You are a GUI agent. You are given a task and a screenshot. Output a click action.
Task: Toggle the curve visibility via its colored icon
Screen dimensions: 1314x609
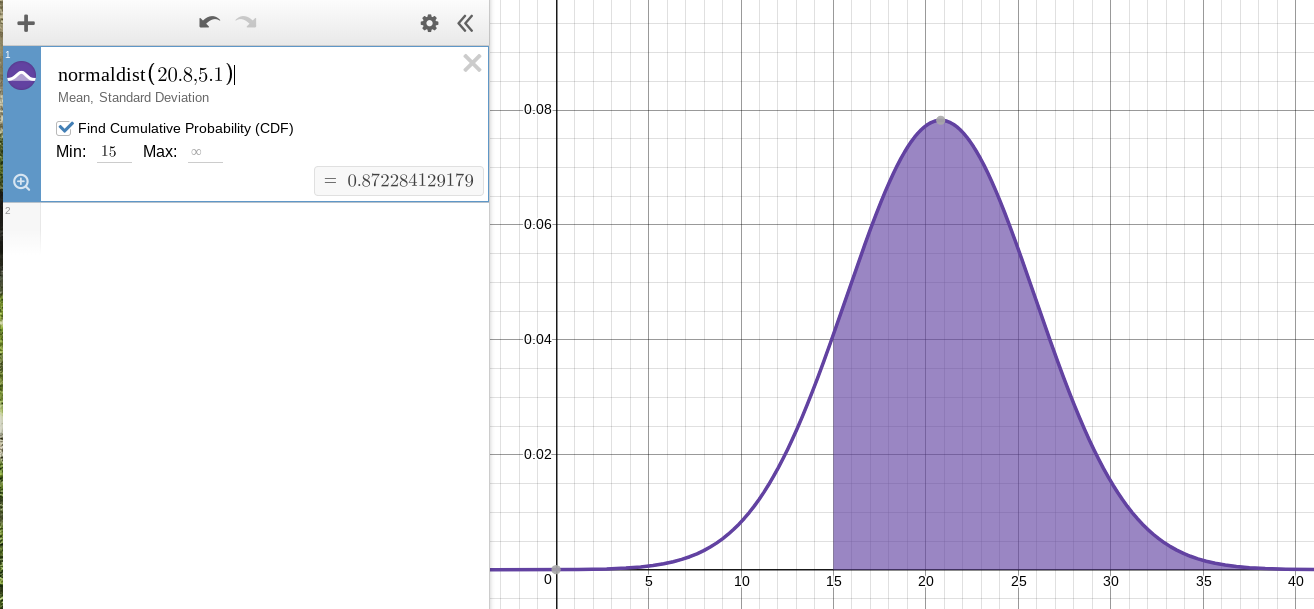pyautogui.click(x=22, y=73)
